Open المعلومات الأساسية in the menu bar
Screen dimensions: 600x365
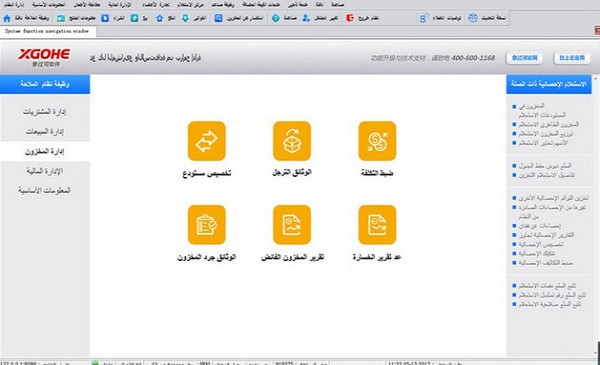click(x=49, y=5)
